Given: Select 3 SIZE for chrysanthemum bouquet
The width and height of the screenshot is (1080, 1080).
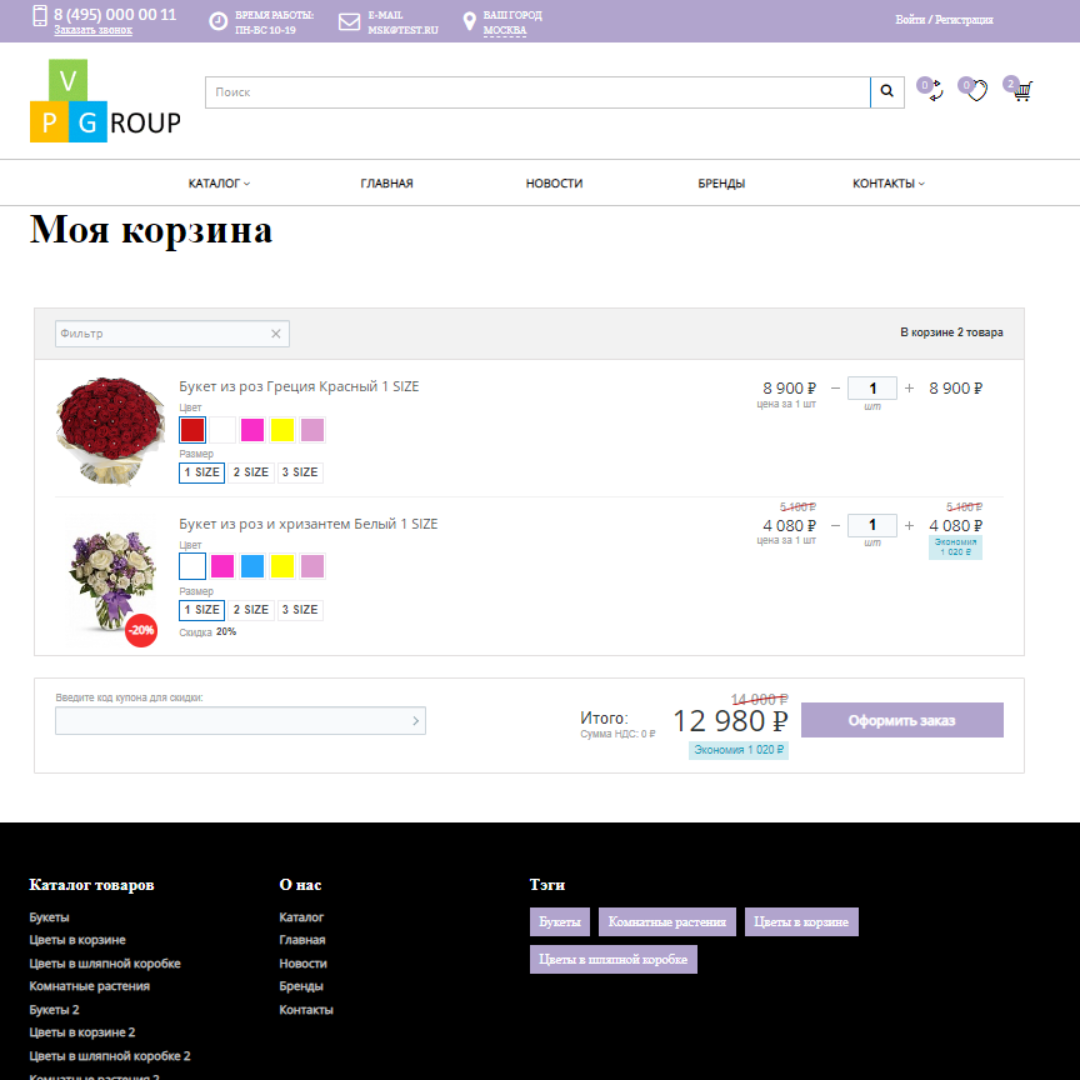Looking at the screenshot, I should click(300, 610).
